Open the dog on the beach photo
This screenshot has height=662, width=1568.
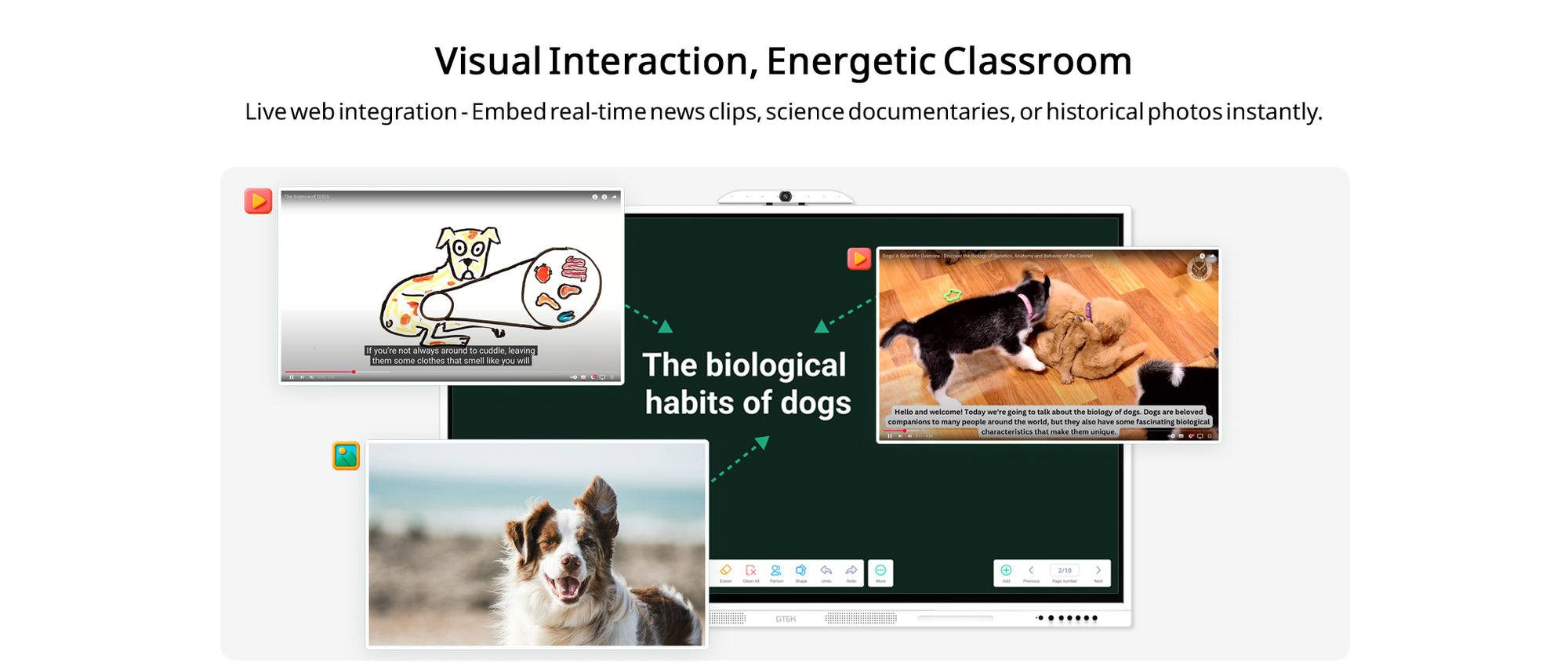pos(537,544)
